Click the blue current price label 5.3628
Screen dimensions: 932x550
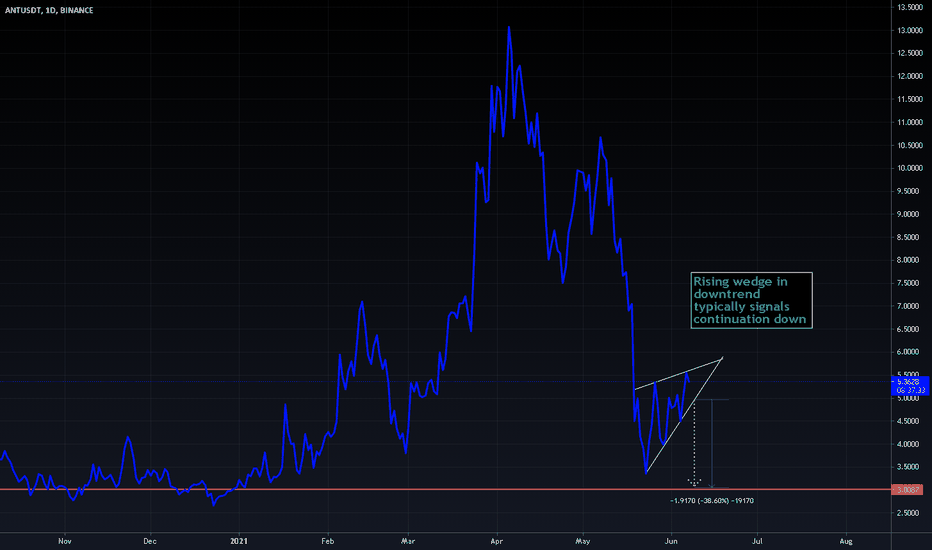(x=911, y=386)
